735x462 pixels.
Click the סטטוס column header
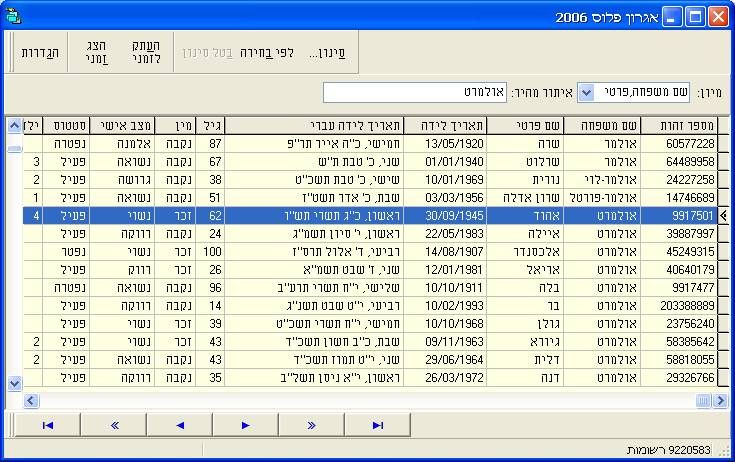click(66, 126)
